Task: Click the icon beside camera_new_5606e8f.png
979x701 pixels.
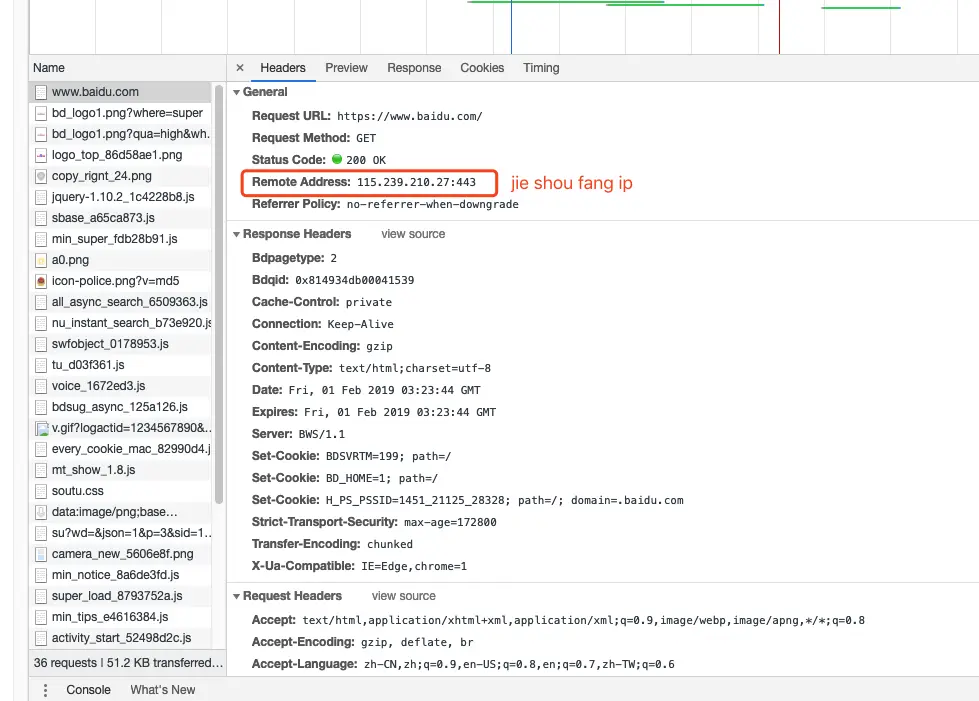Action: tap(41, 554)
